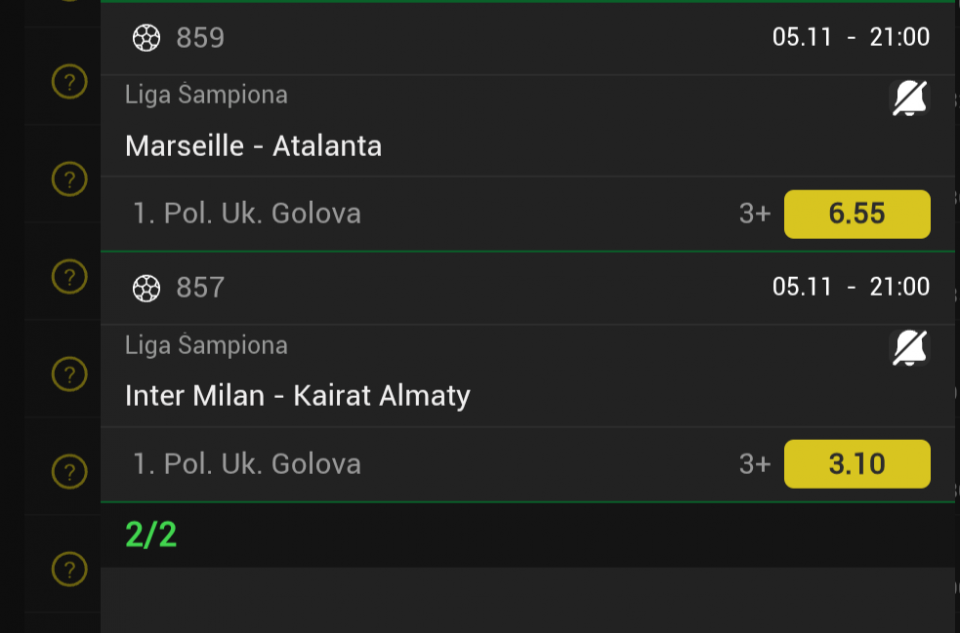Image resolution: width=960 pixels, height=633 pixels.
Task: Click the 05.11 - 21:00 time on match 859
Action: (x=851, y=38)
